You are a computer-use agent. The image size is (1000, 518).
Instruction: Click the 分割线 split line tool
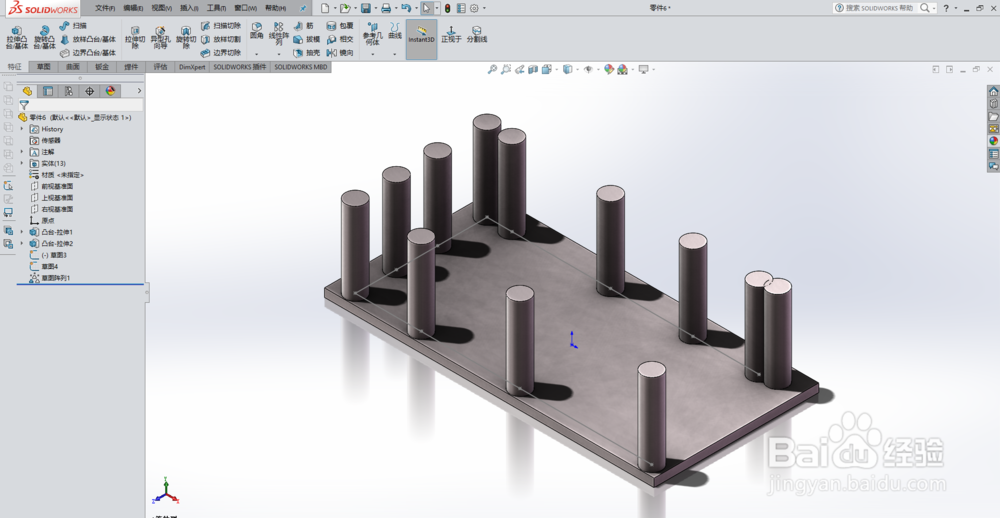[x=476, y=34]
